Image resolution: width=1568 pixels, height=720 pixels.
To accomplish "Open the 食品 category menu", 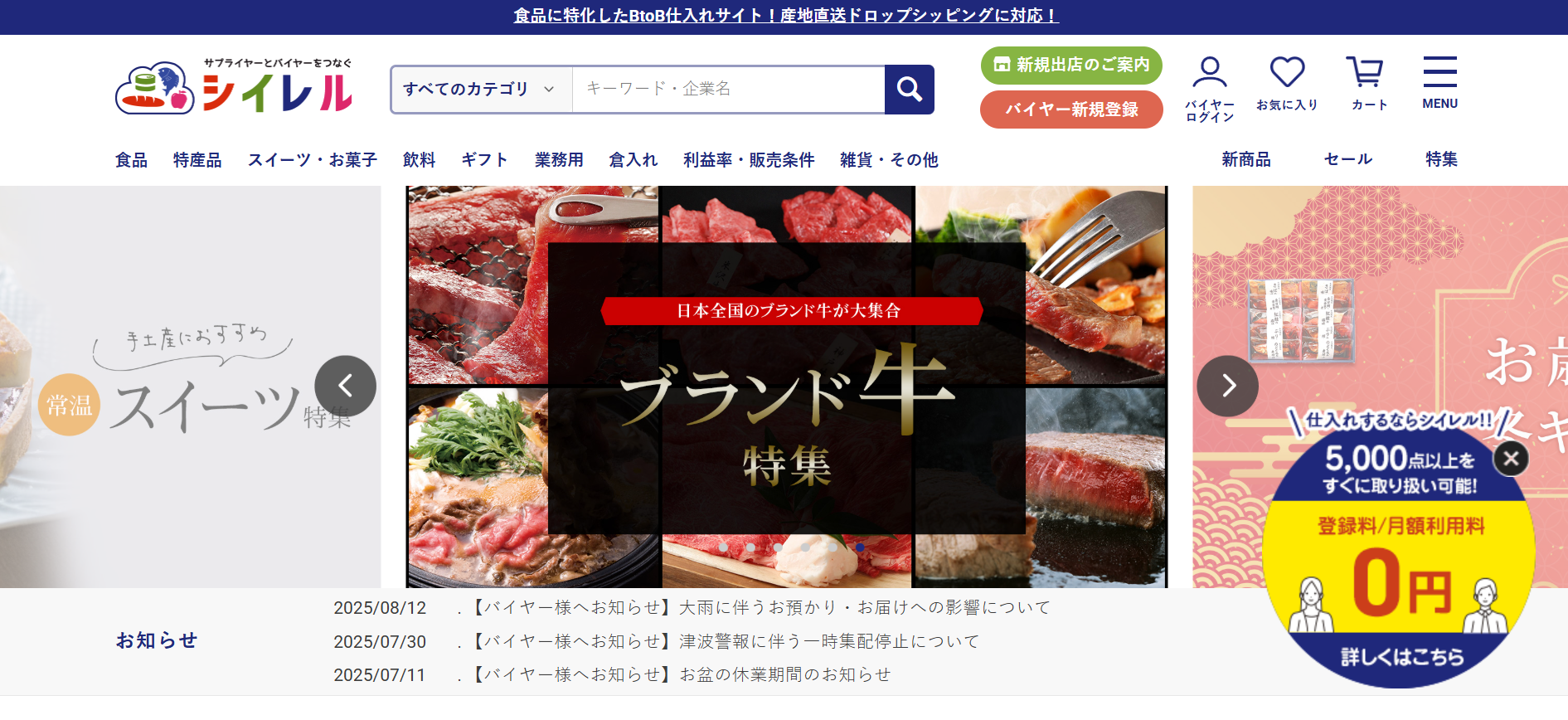I will tap(131, 159).
